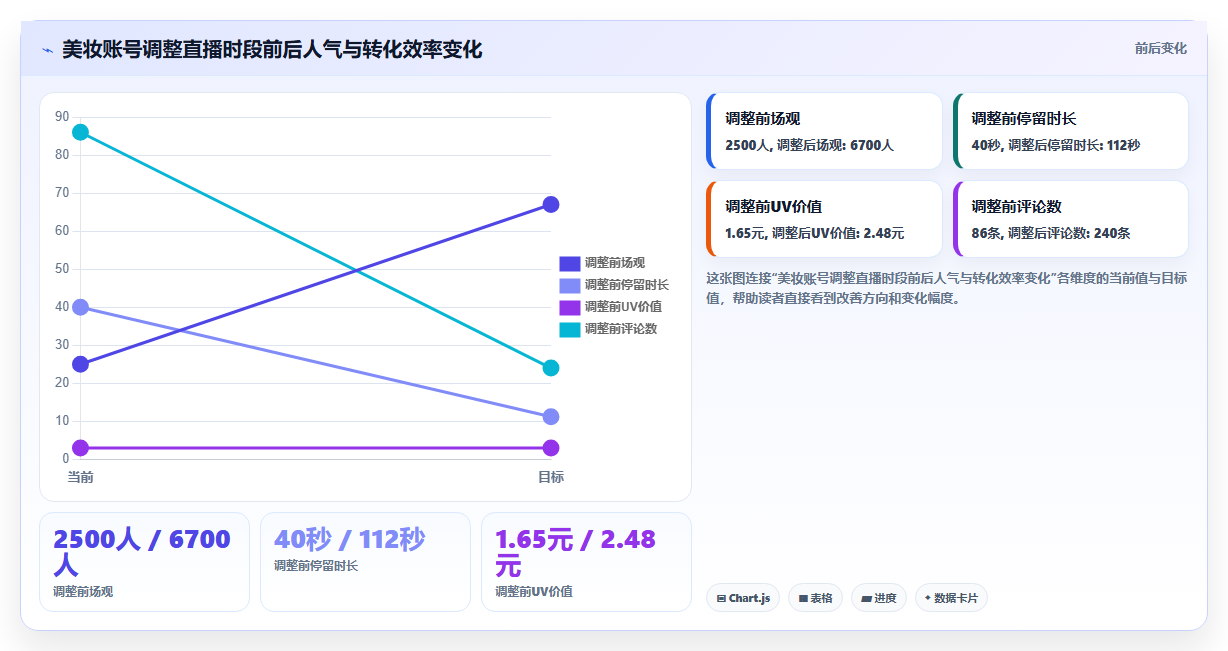The image size is (1228, 651).
Task: Click legend label 调整前评论数
Action: click(x=620, y=329)
